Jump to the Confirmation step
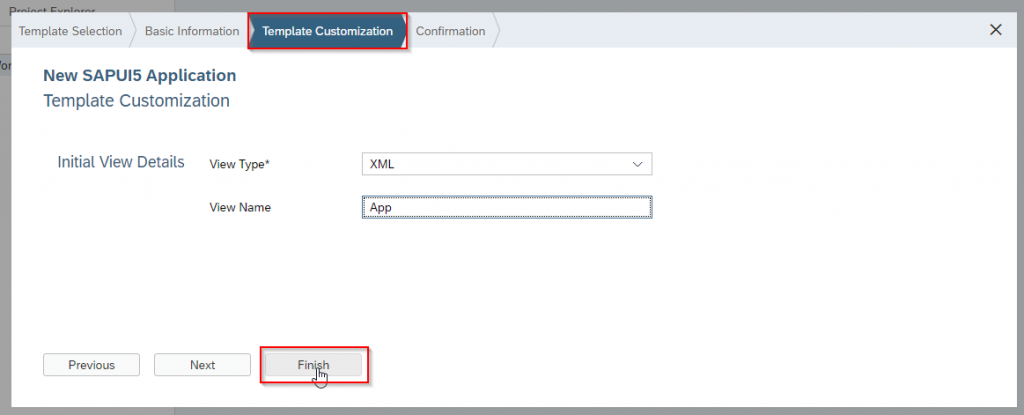This screenshot has width=1024, height=415. pyautogui.click(x=450, y=31)
